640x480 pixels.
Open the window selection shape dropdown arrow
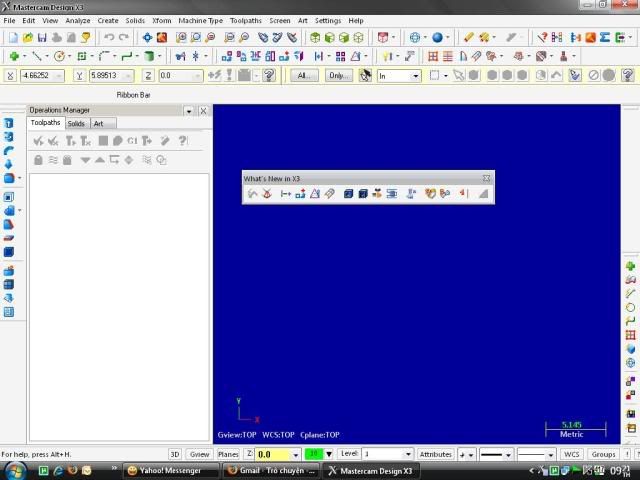445,76
